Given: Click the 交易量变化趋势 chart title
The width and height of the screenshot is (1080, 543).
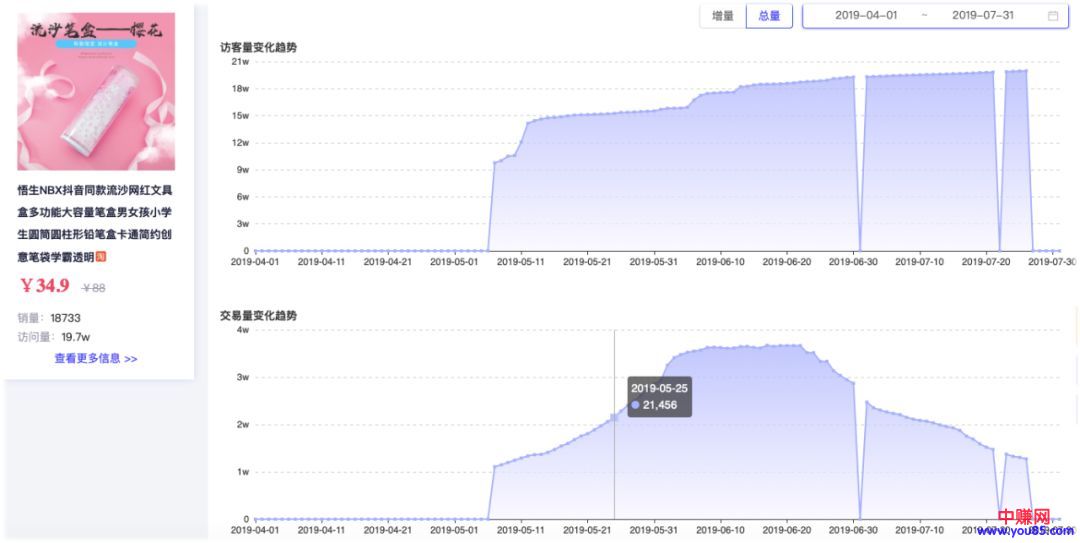Looking at the screenshot, I should point(258,315).
